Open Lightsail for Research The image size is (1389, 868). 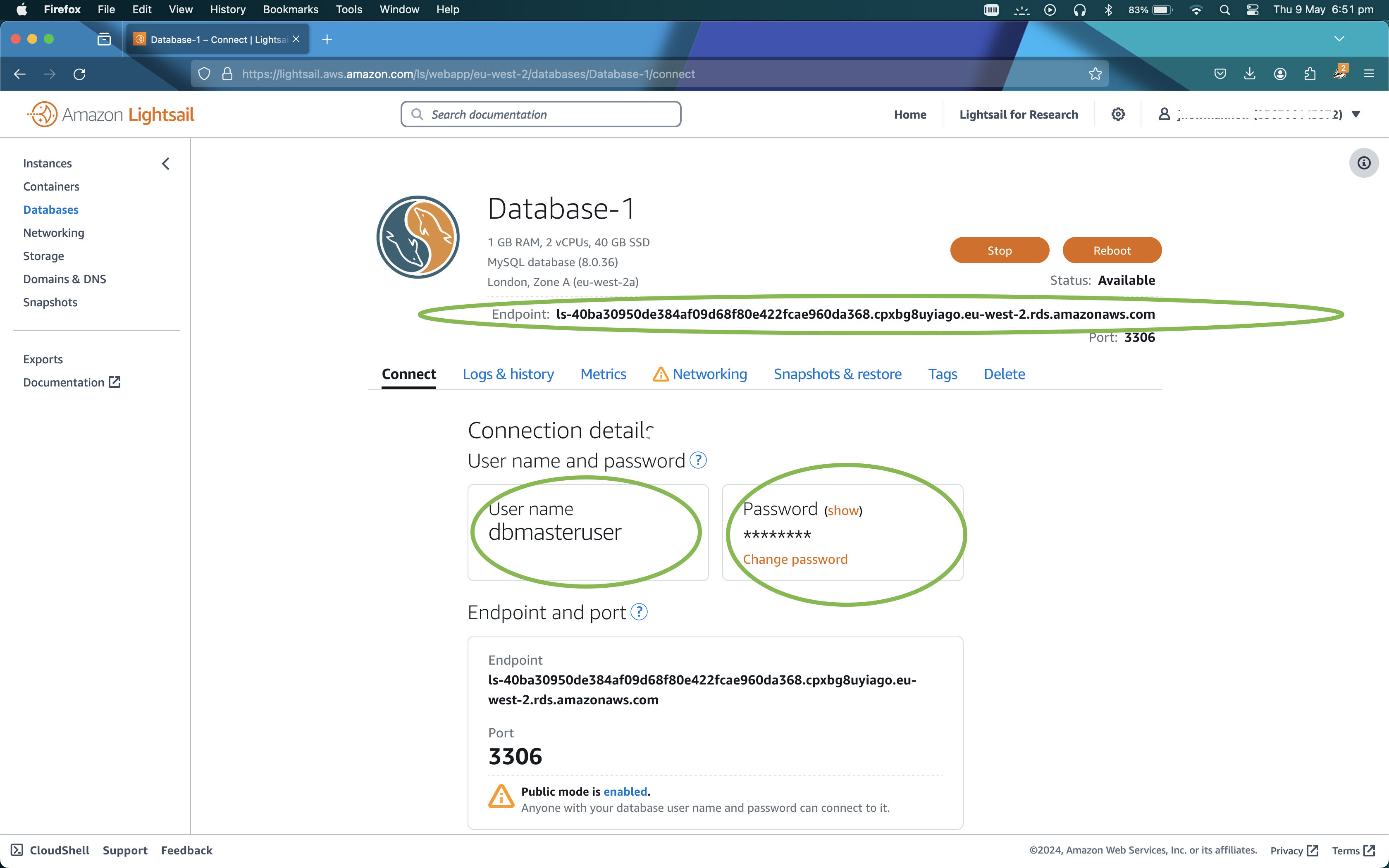pyautogui.click(x=1018, y=114)
